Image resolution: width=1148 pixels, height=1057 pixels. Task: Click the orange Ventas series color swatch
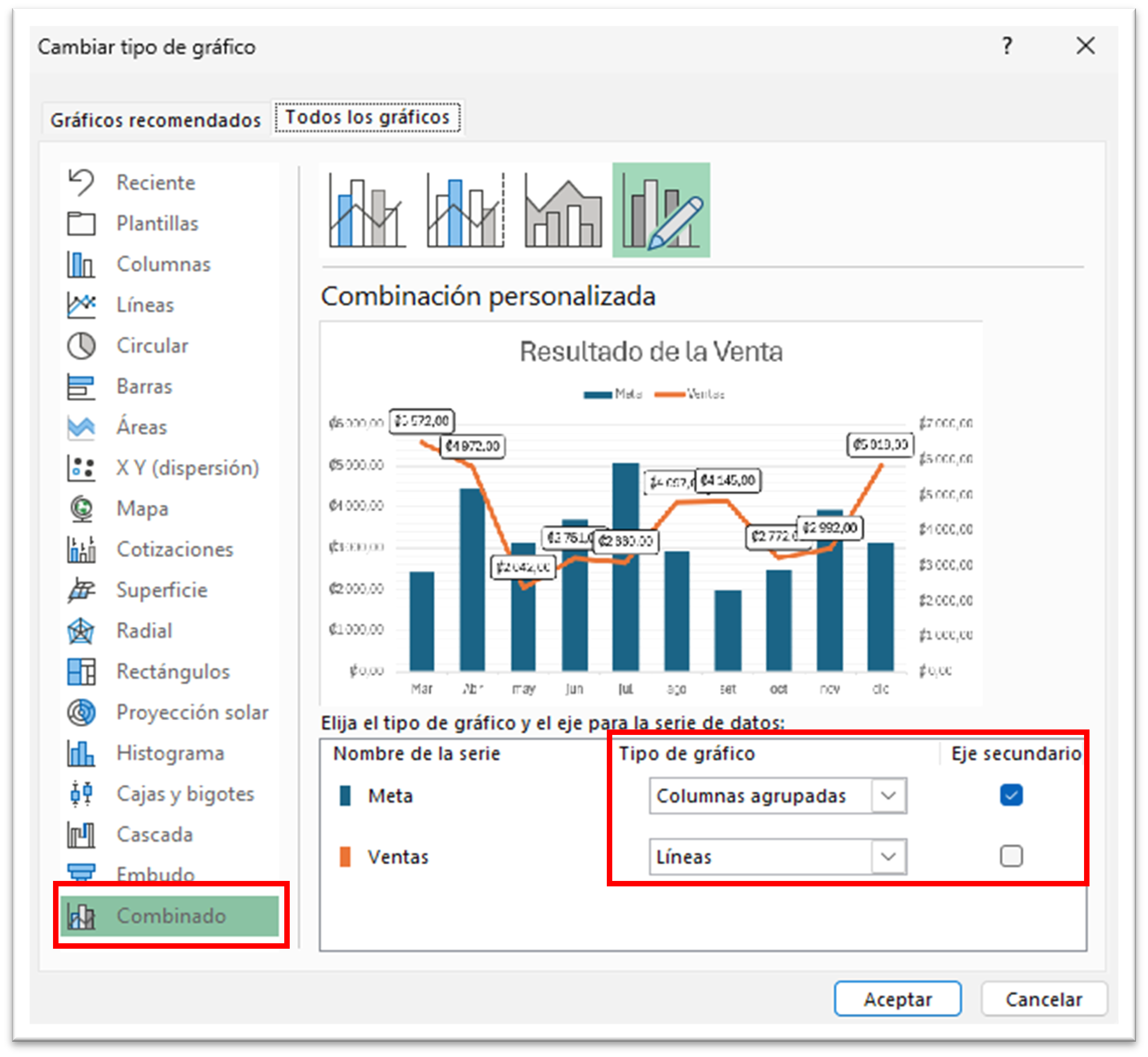coord(345,857)
